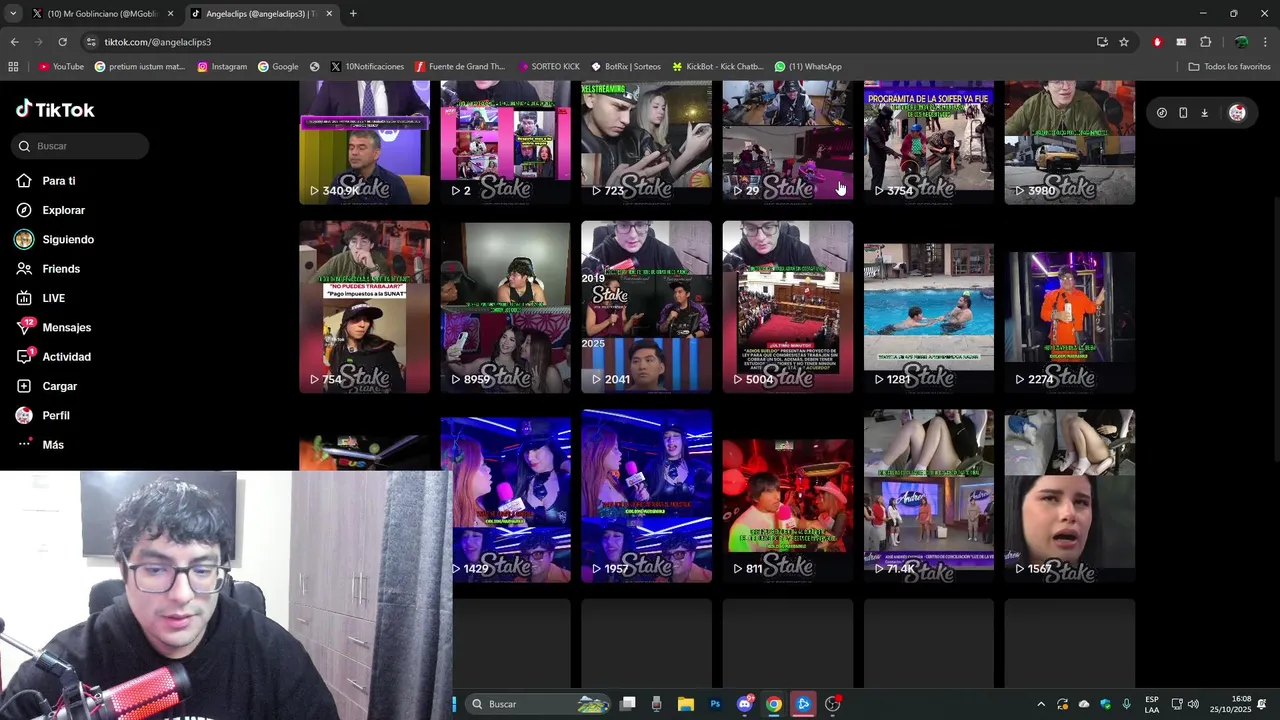Image resolution: width=1280 pixels, height=720 pixels.
Task: Open Chrome three-dot menu
Action: pyautogui.click(x=1266, y=42)
